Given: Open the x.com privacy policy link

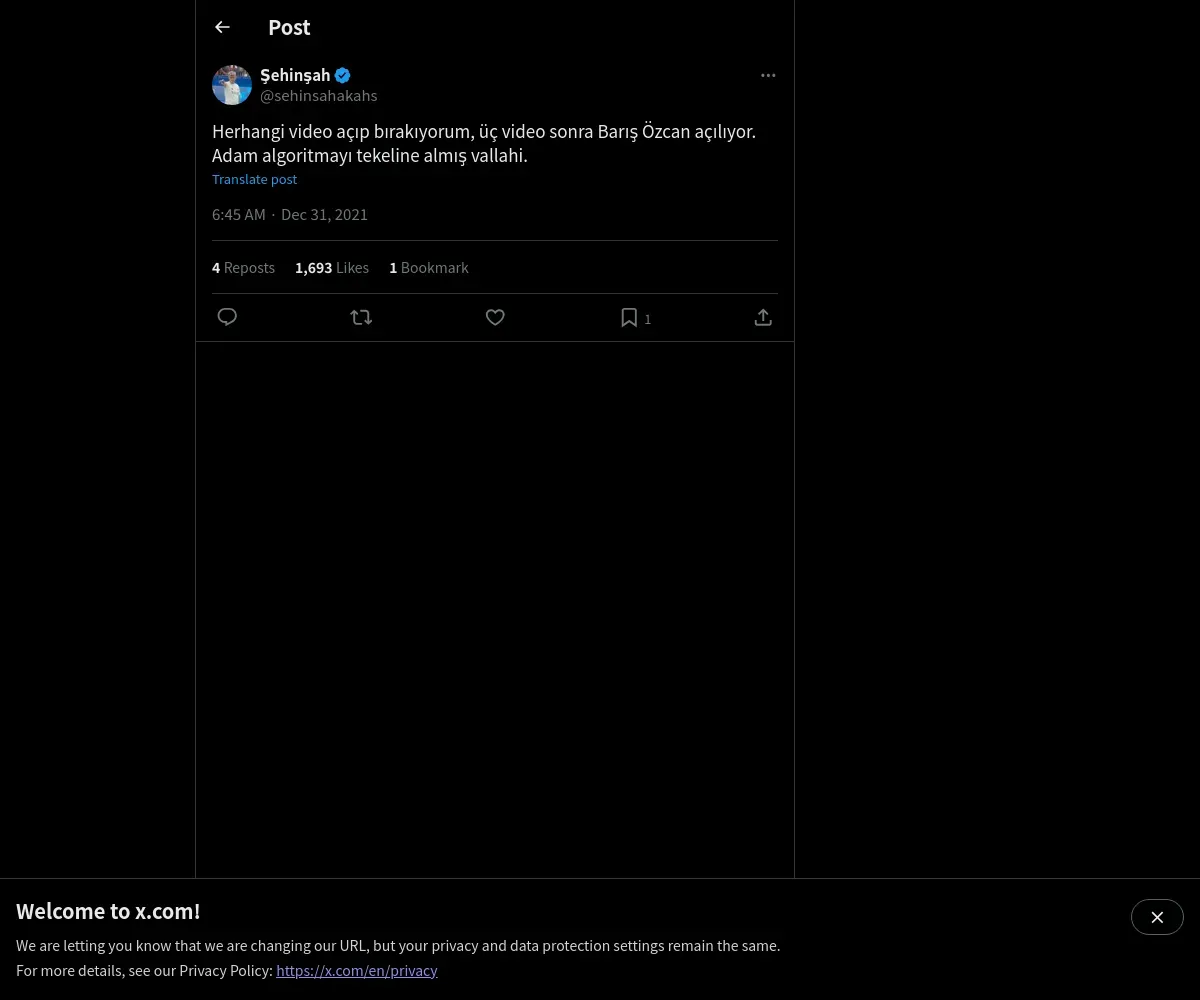Looking at the screenshot, I should point(357,970).
